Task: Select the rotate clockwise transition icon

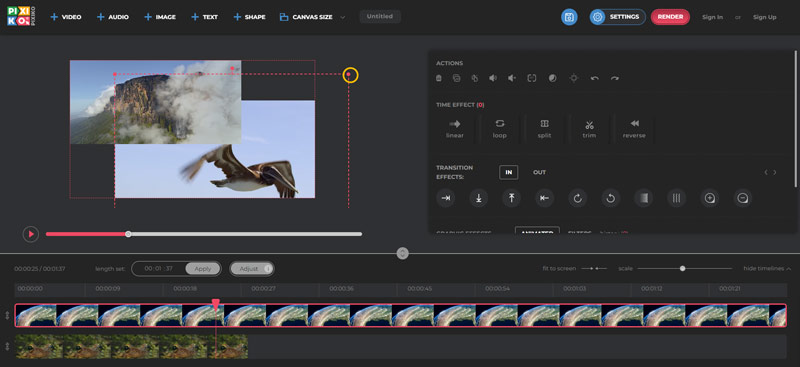Action: [x=578, y=198]
